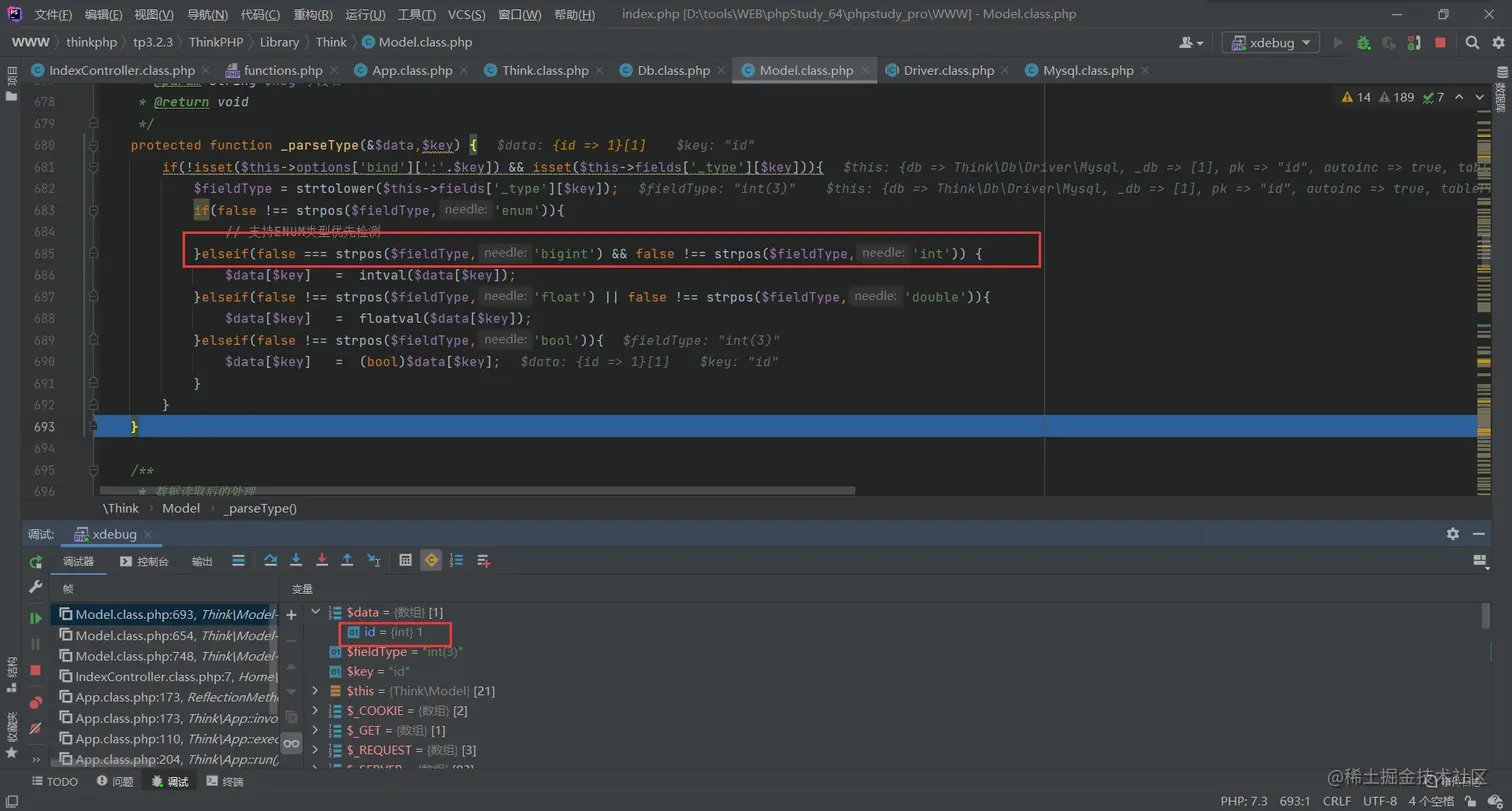Screen dimensions: 1512x811
Task: Click Step Out debugger icon
Action: [x=347, y=560]
